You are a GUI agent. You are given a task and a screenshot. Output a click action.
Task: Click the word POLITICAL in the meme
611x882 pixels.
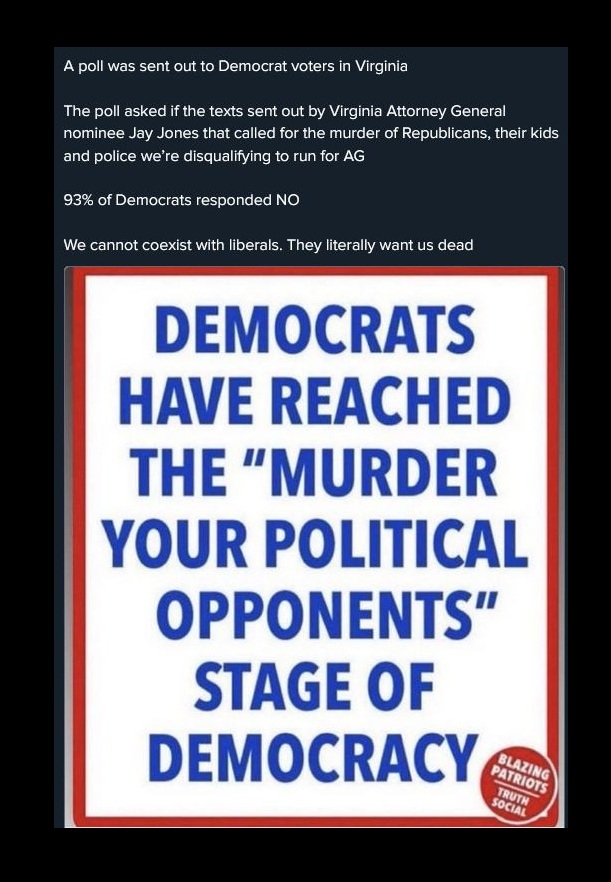click(401, 543)
